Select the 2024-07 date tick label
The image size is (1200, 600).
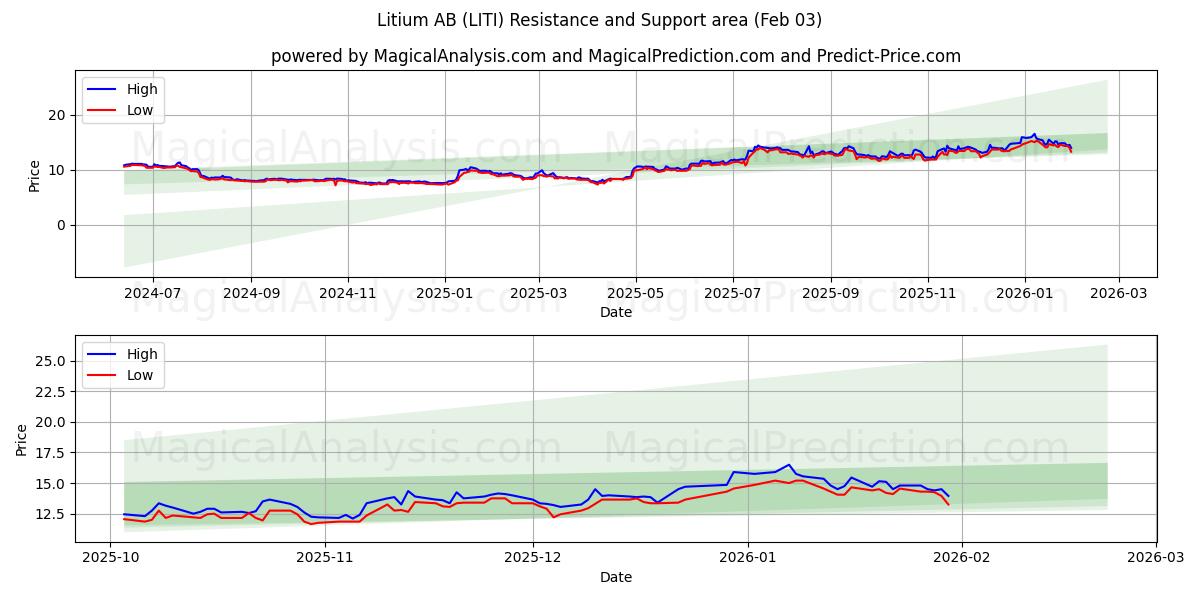(152, 291)
